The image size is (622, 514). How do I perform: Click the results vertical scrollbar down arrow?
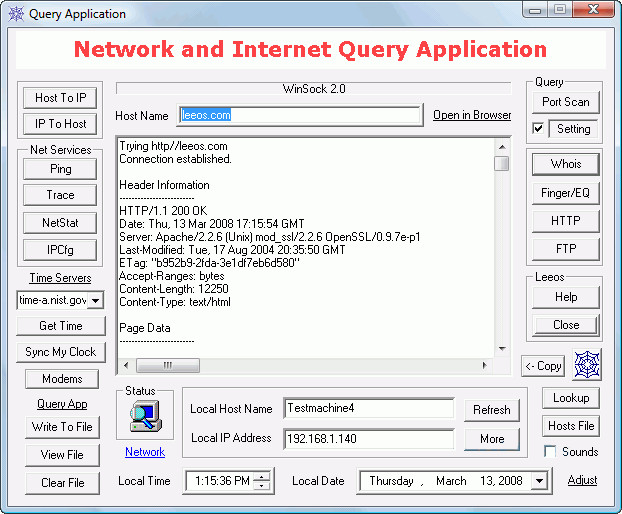[502, 349]
